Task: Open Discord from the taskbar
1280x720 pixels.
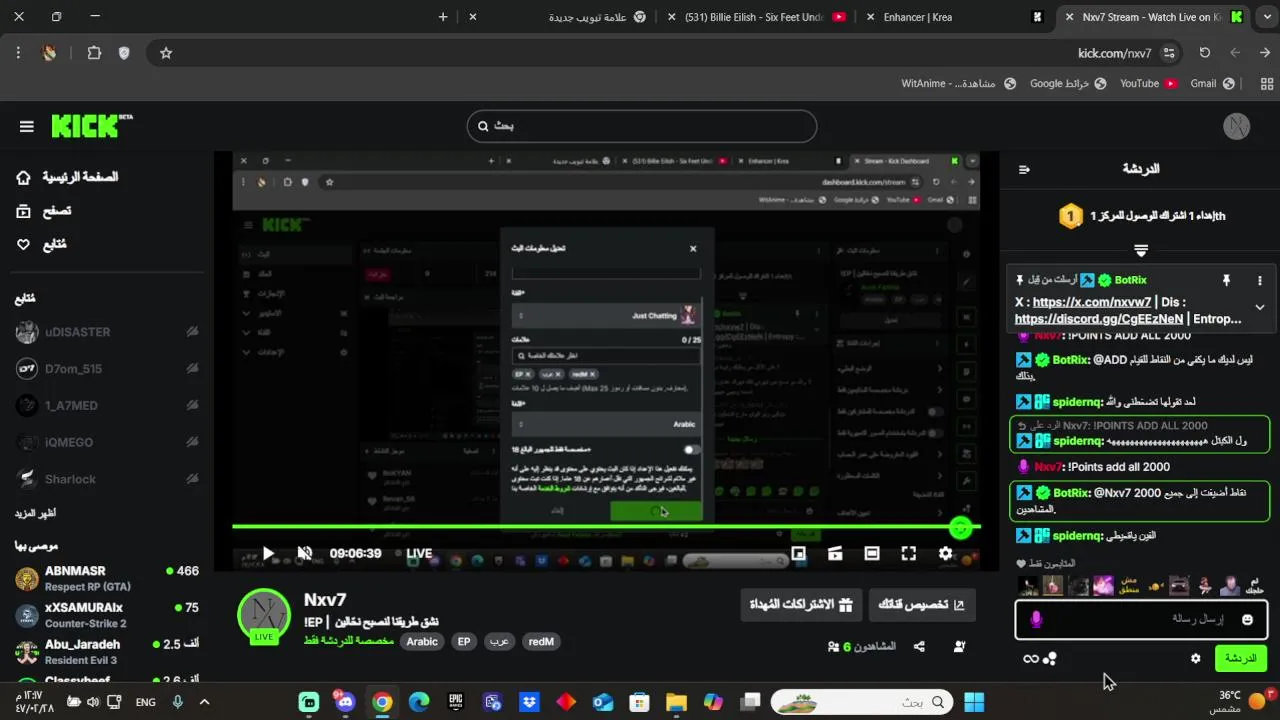Action: point(345,702)
